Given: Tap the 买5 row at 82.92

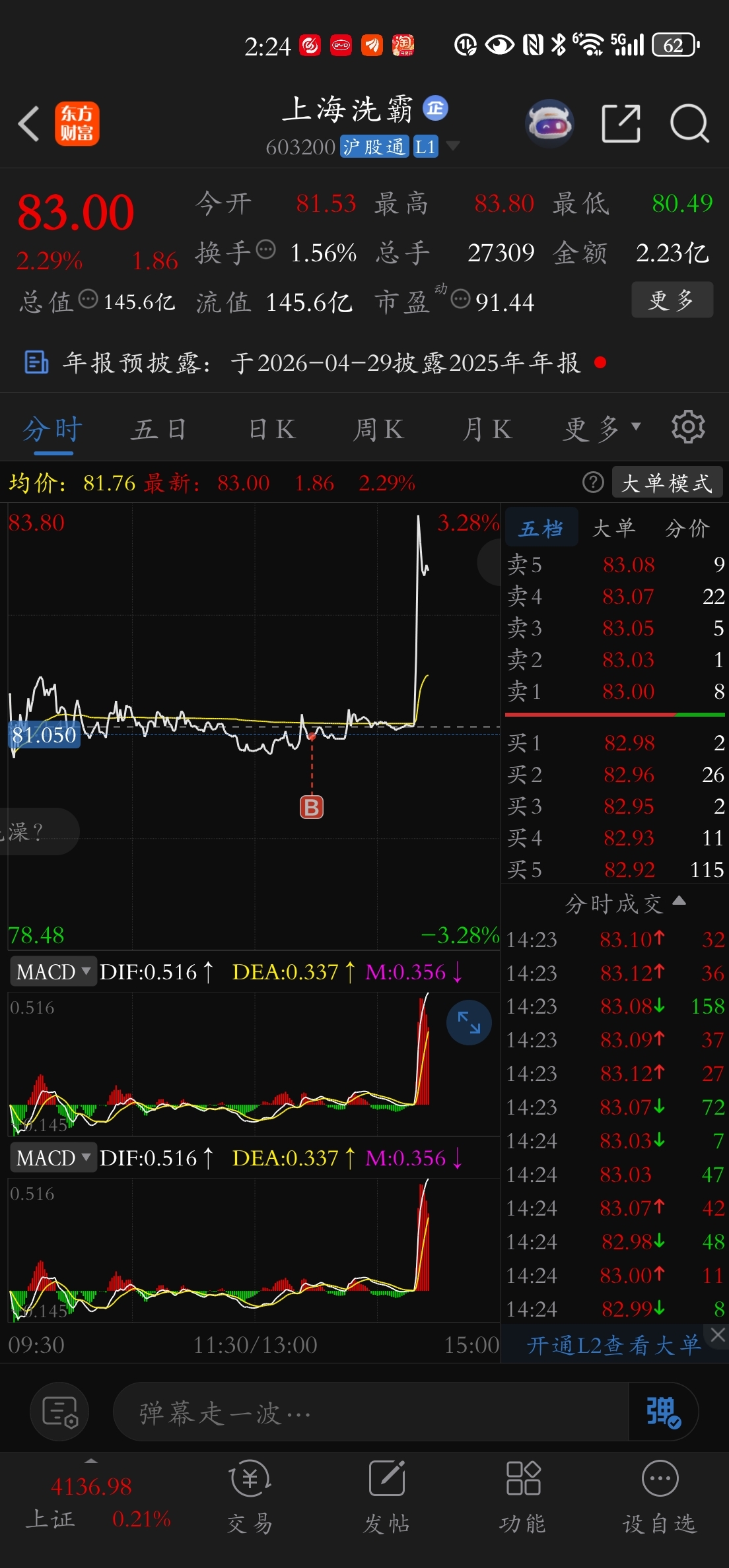Looking at the screenshot, I should point(615,870).
